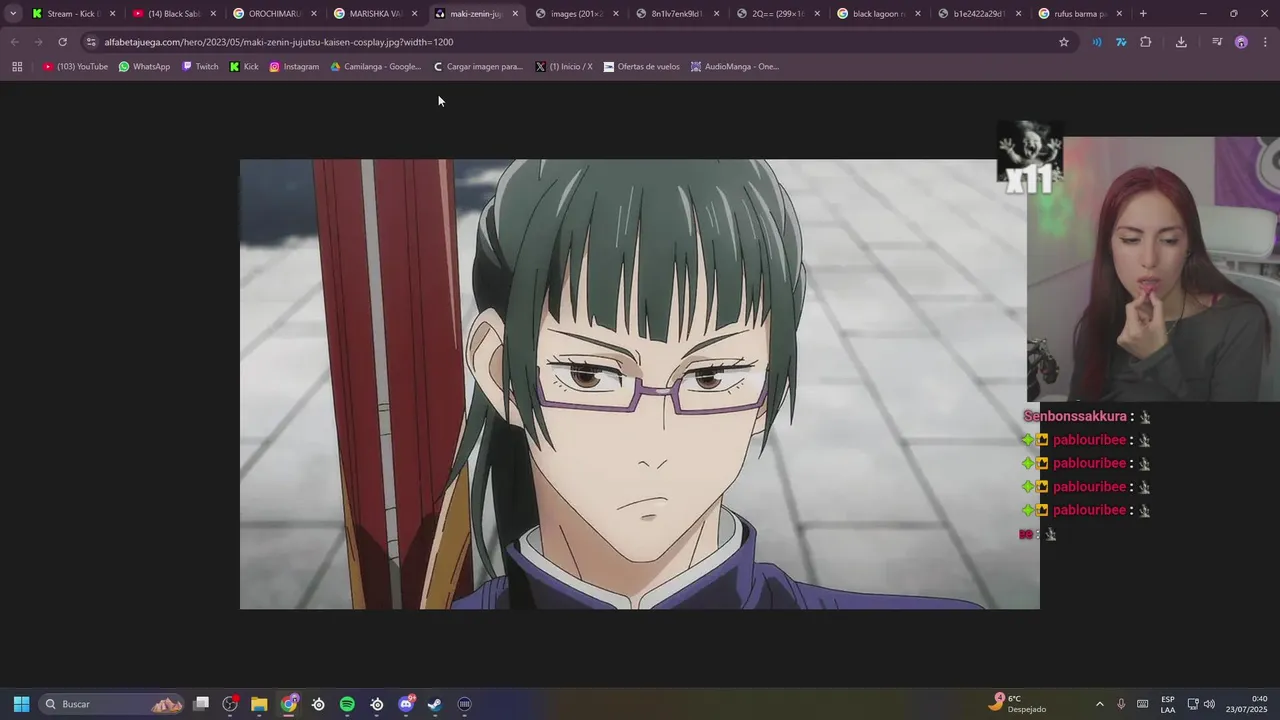Open Steam from the taskbar
The image size is (1280, 720).
pos(435,704)
